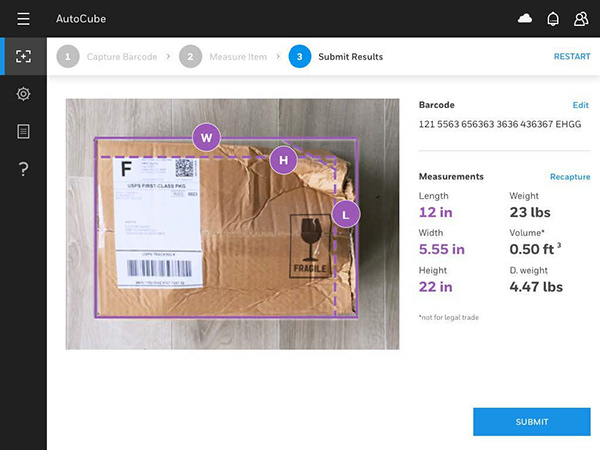Open the hamburger menu
The width and height of the screenshot is (600, 450).
(23, 18)
